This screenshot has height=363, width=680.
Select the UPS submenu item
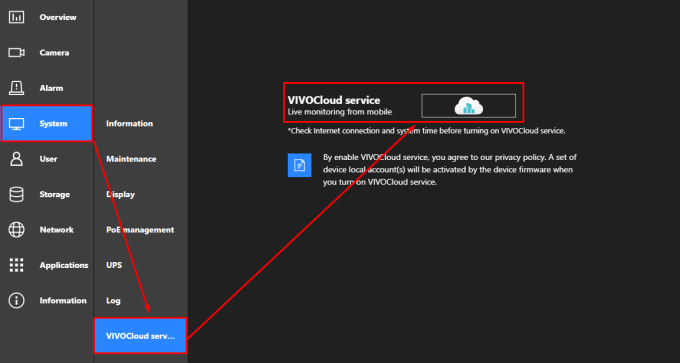[114, 265]
